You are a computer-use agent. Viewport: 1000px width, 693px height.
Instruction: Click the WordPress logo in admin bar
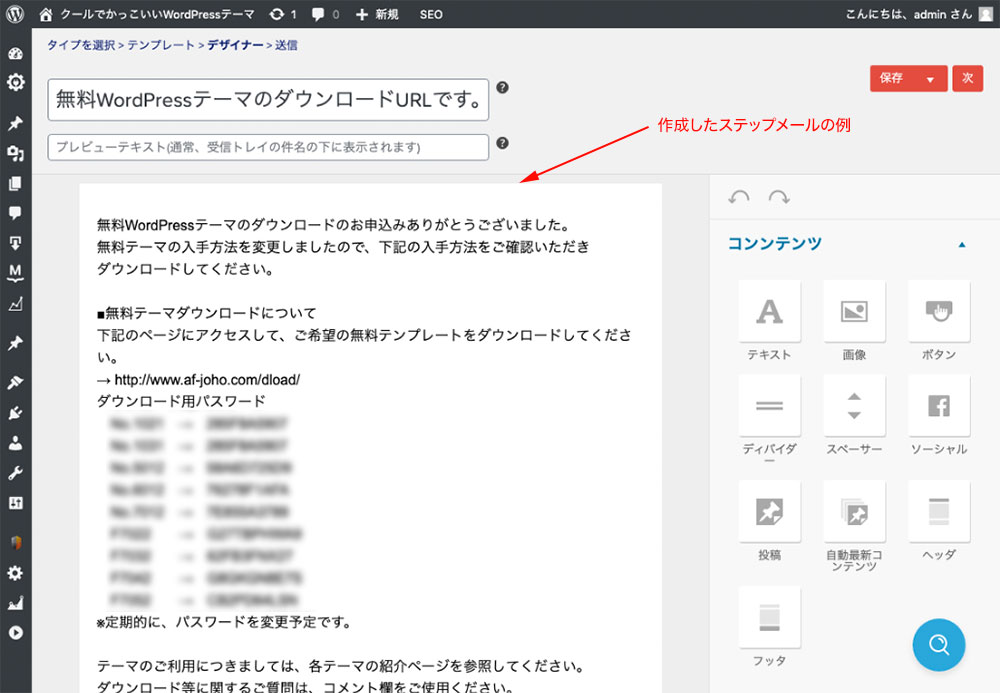[x=15, y=14]
